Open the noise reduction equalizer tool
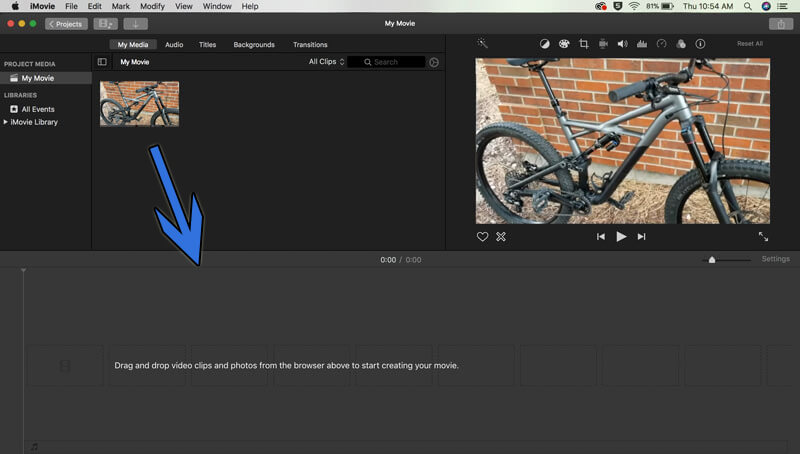This screenshot has width=800, height=454. 642,44
